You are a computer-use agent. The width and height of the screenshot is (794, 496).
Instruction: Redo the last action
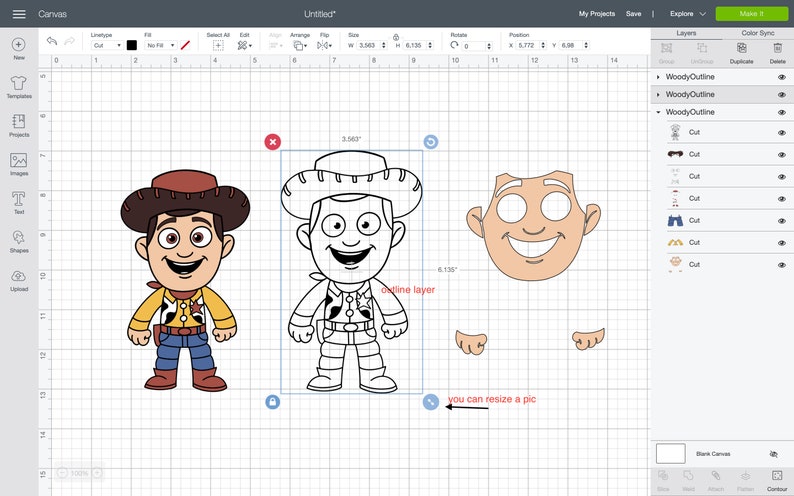(x=70, y=41)
